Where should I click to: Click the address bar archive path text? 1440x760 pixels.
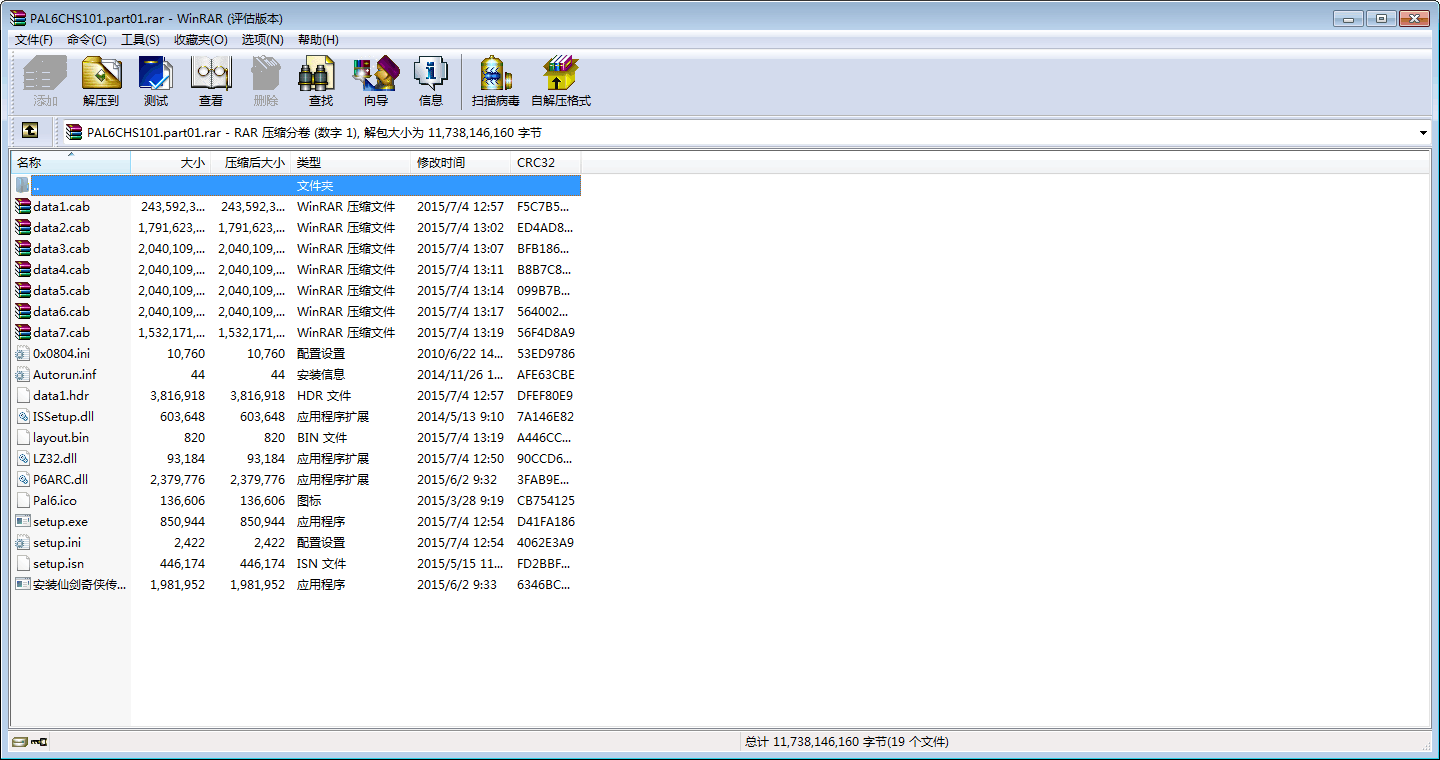click(314, 132)
